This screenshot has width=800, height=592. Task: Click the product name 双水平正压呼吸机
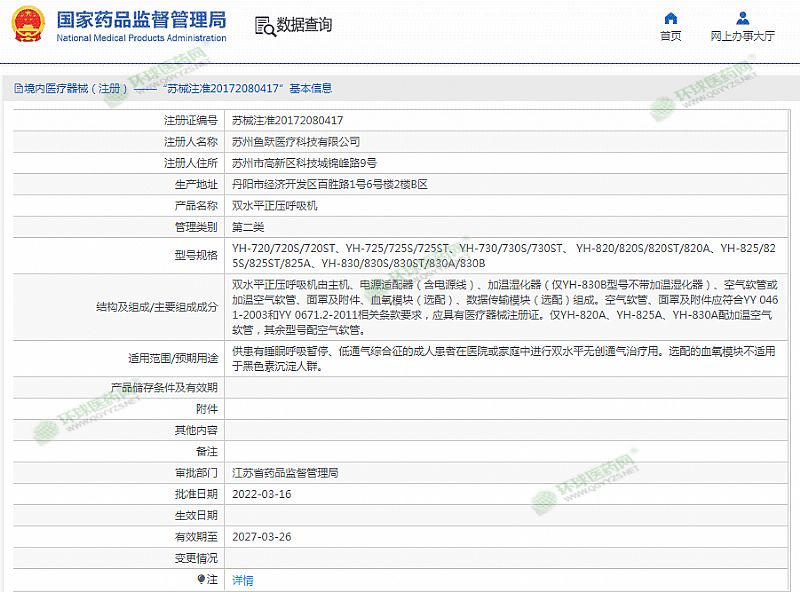point(275,205)
